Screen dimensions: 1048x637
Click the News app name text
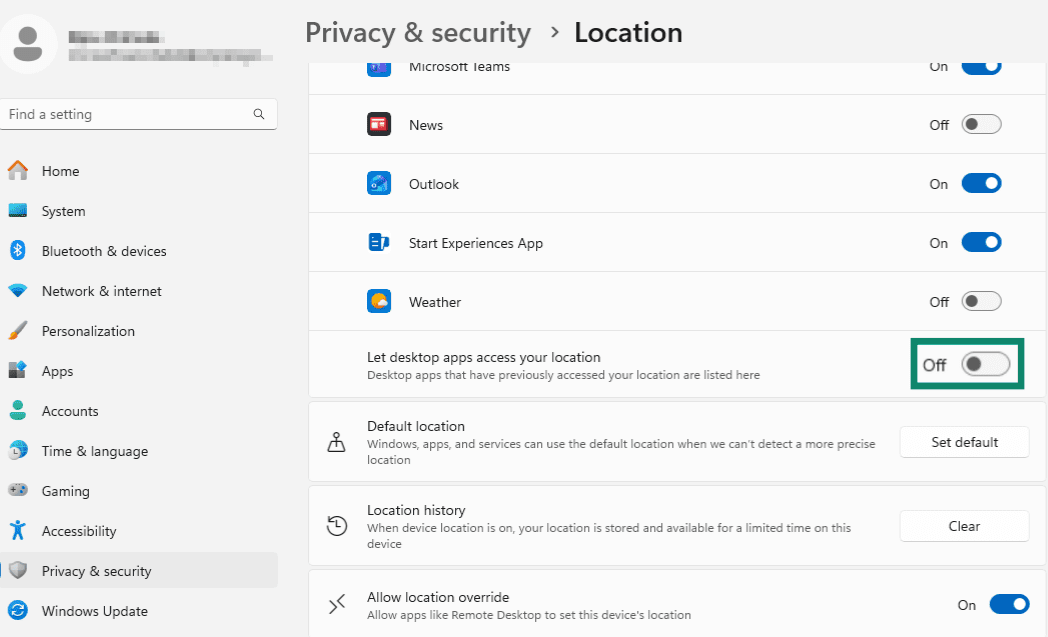click(426, 126)
